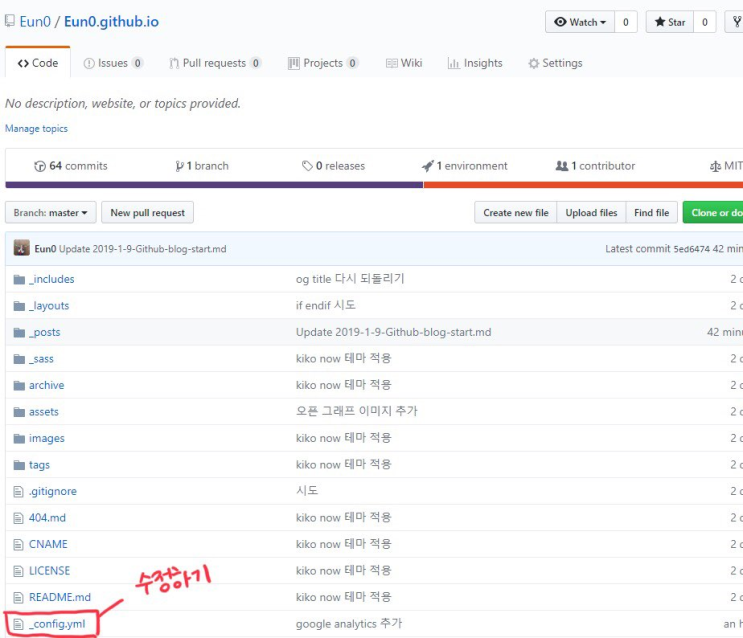
Task: Click the Upload files button
Action: [x=591, y=212]
